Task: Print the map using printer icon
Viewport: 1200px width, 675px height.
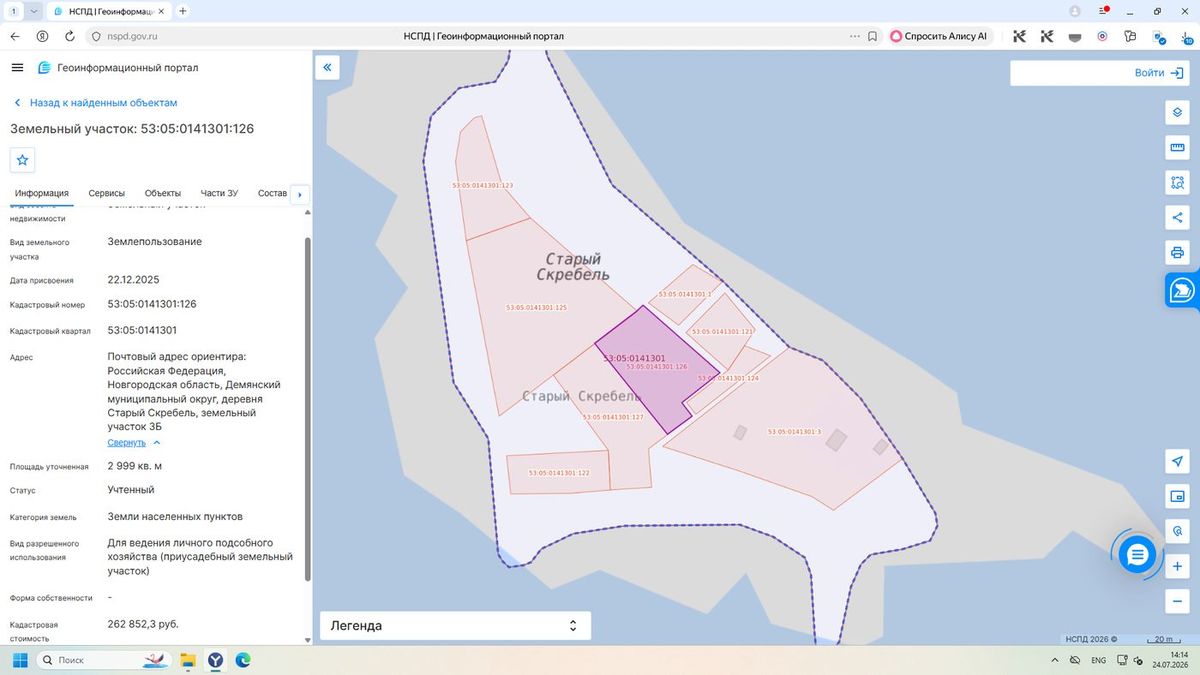Action: pos(1177,252)
